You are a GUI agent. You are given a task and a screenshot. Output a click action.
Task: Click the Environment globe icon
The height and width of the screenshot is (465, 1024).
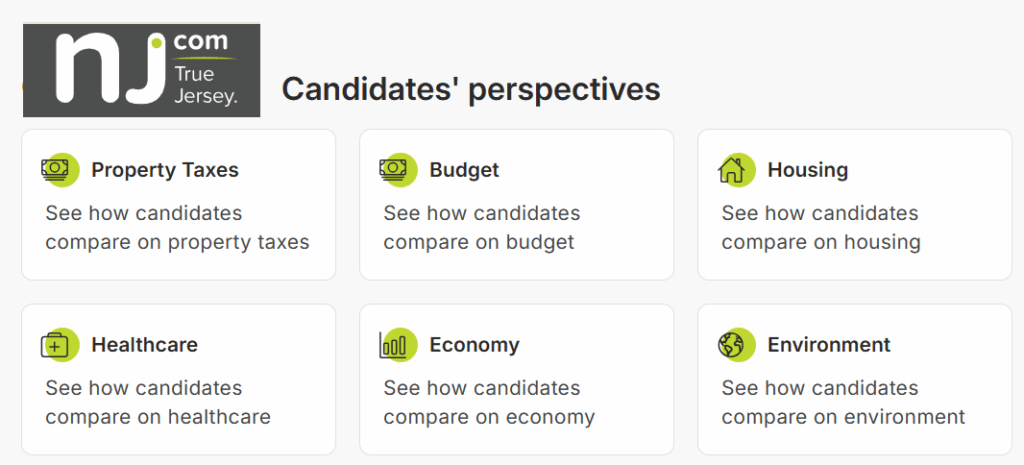[736, 345]
